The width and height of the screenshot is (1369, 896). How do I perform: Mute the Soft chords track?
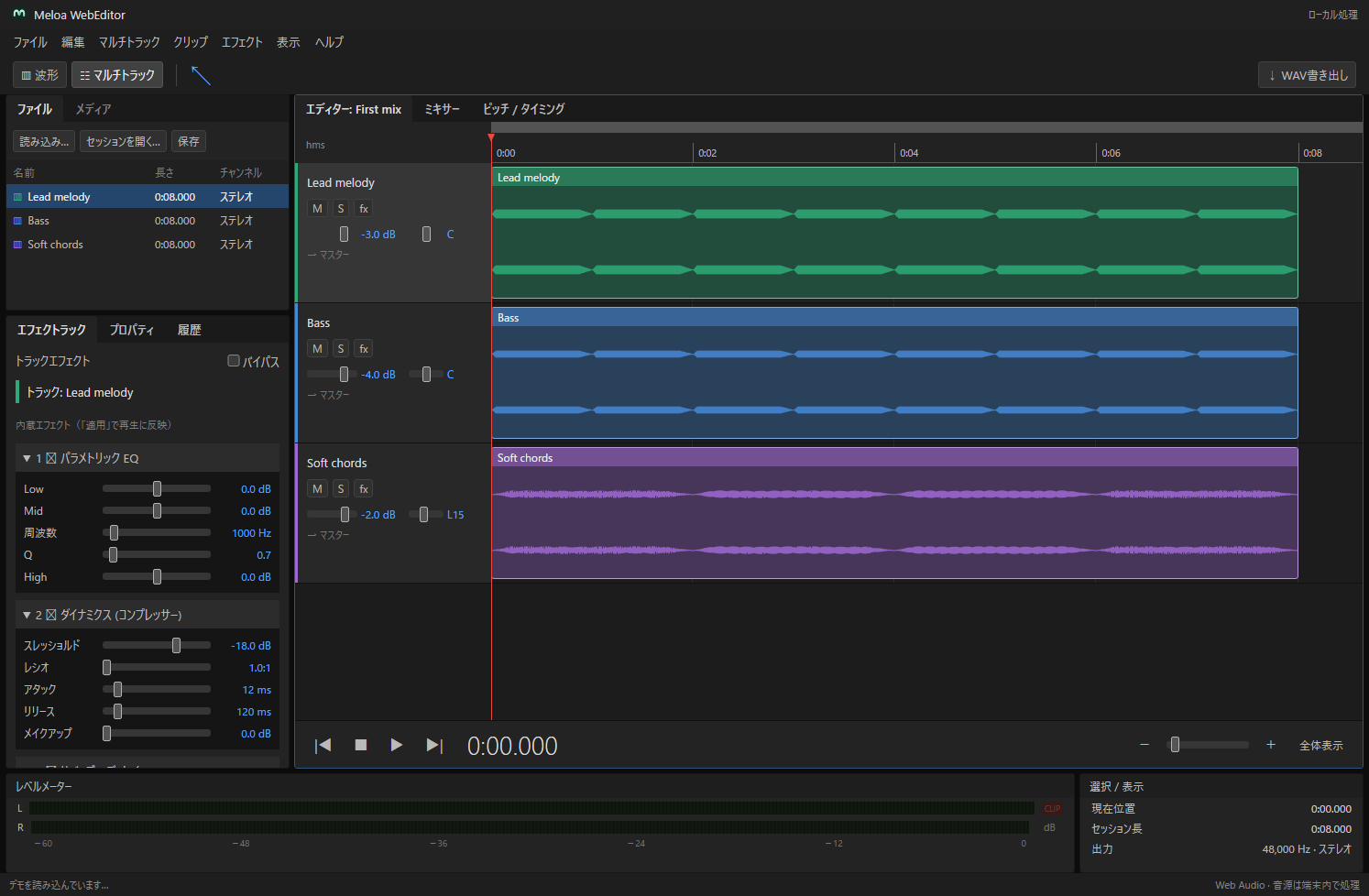317,489
